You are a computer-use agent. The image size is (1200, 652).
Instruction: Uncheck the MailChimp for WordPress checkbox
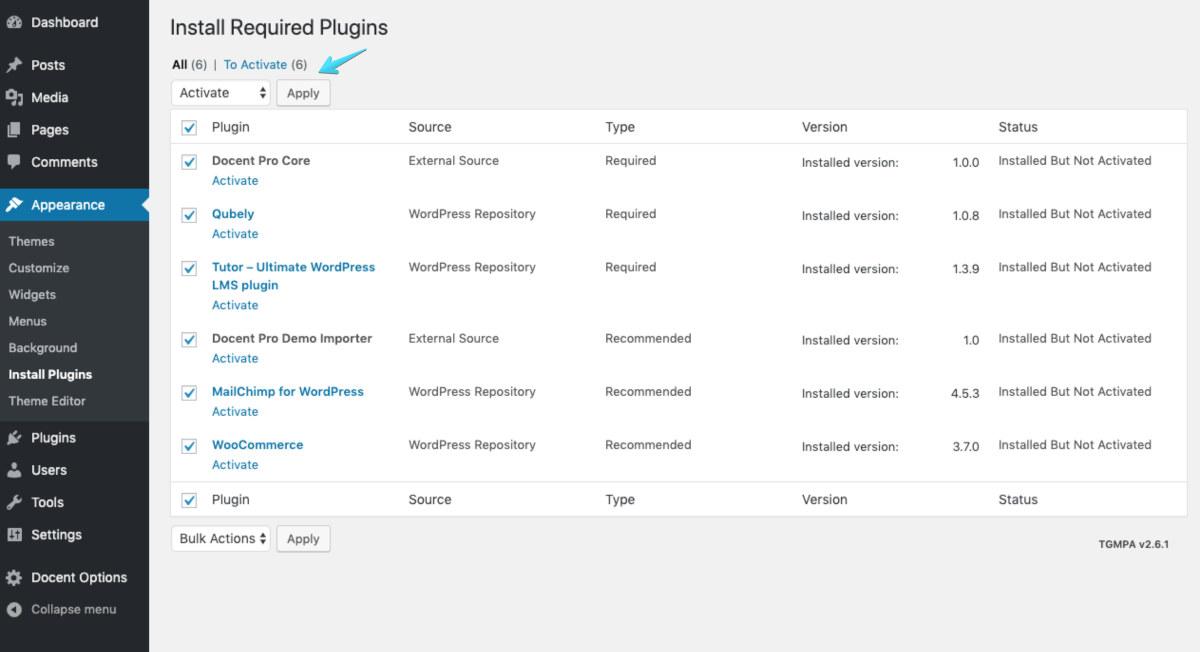(189, 392)
